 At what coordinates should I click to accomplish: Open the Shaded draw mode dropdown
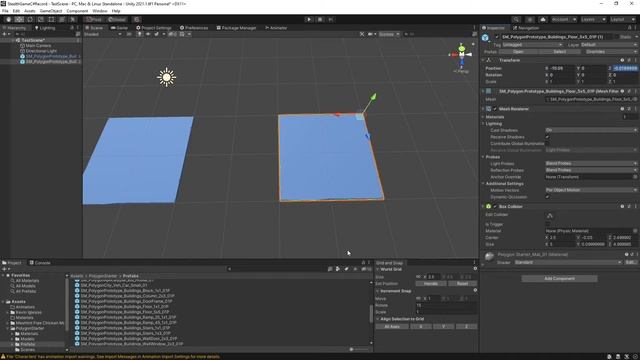(102, 34)
